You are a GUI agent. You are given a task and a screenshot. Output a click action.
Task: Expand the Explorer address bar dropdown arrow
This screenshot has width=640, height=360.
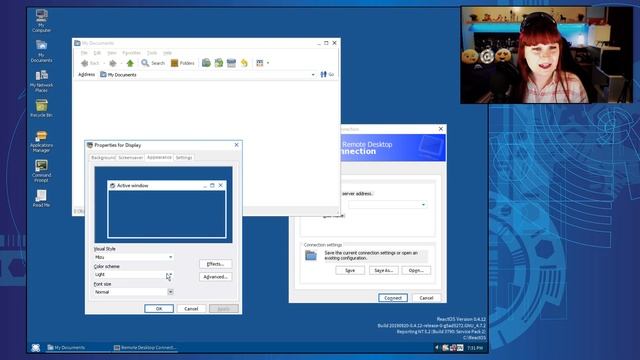tap(313, 75)
